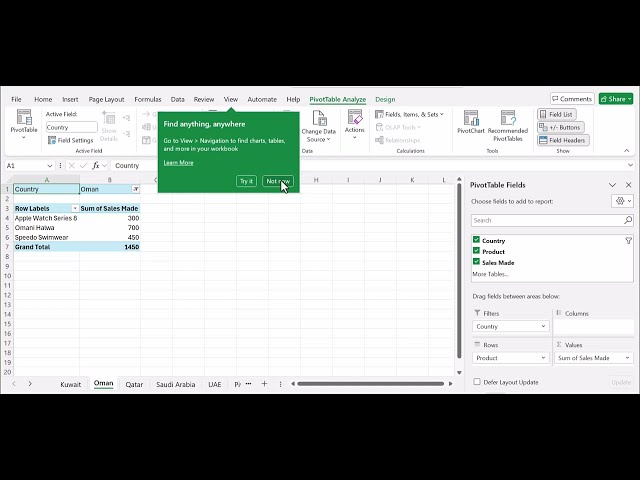Screen dimensions: 640x480
Task: Open the Page Layout tab
Action: tap(106, 99)
